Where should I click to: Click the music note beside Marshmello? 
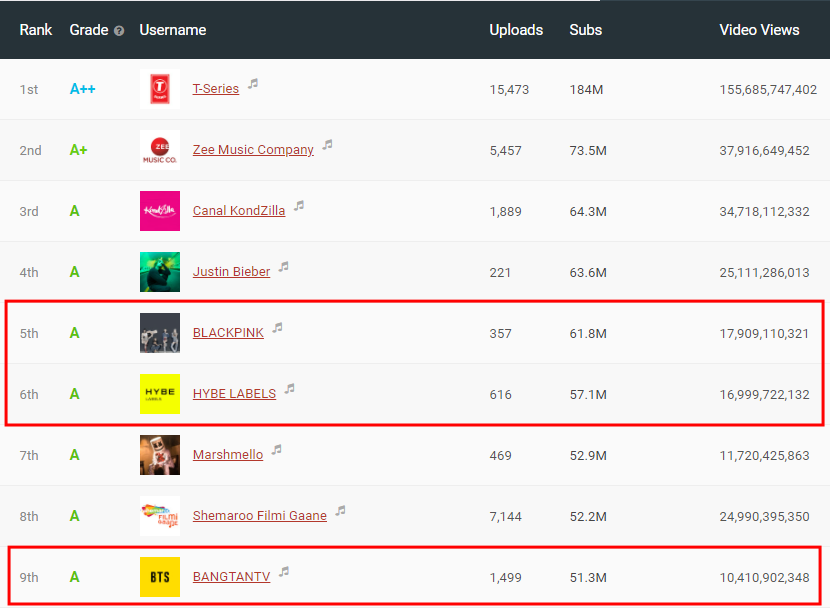(x=277, y=449)
